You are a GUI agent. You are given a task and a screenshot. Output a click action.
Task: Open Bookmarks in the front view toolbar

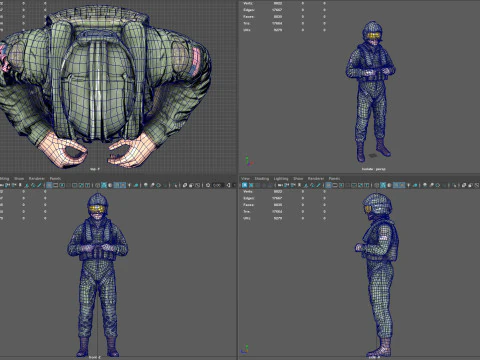(x=20, y=185)
